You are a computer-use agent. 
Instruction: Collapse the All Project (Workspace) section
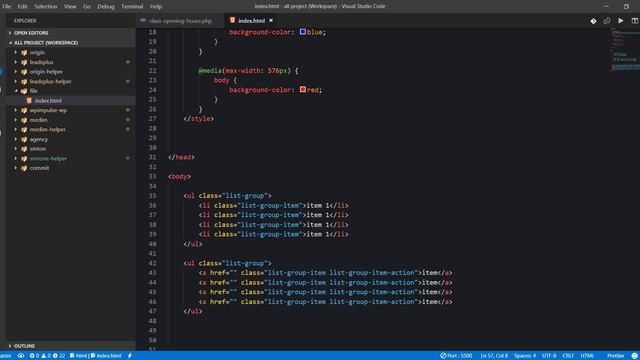coord(46,42)
